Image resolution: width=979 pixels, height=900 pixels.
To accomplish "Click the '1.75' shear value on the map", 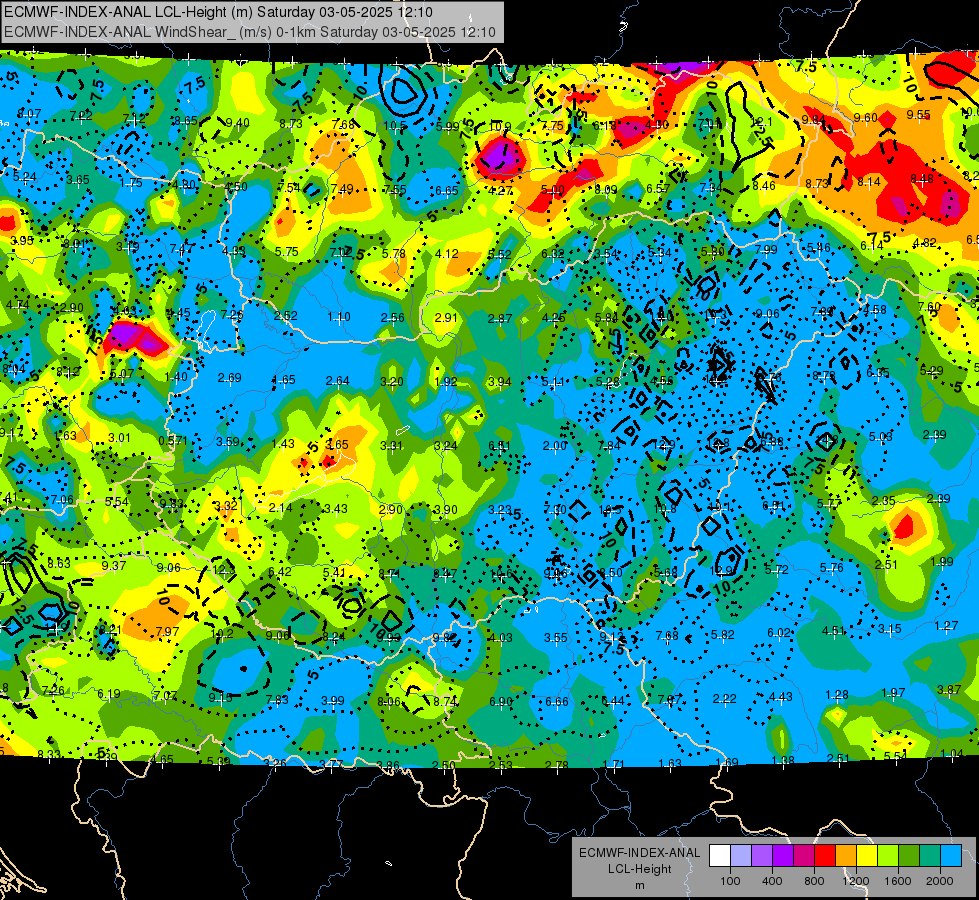I will pos(131,183).
